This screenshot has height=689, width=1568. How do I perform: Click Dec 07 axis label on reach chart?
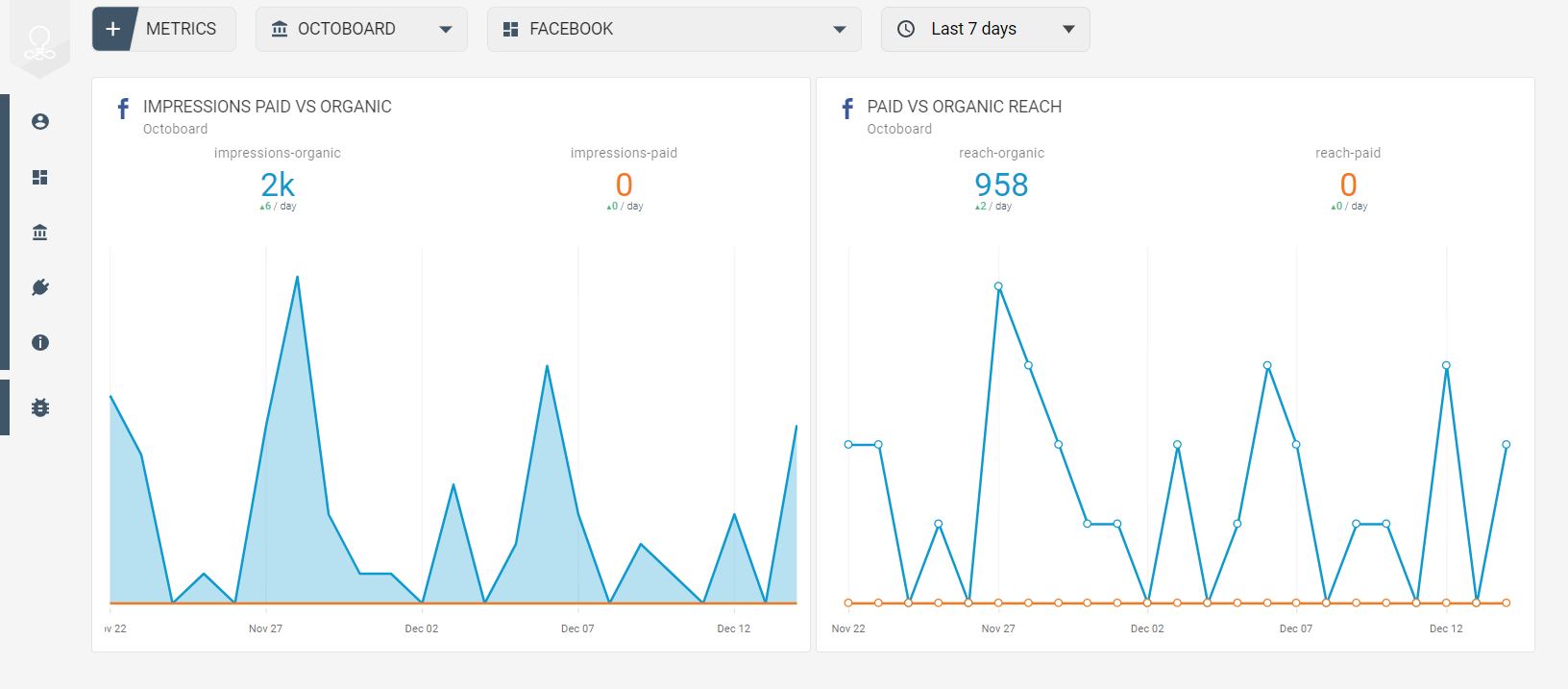[x=1296, y=628]
